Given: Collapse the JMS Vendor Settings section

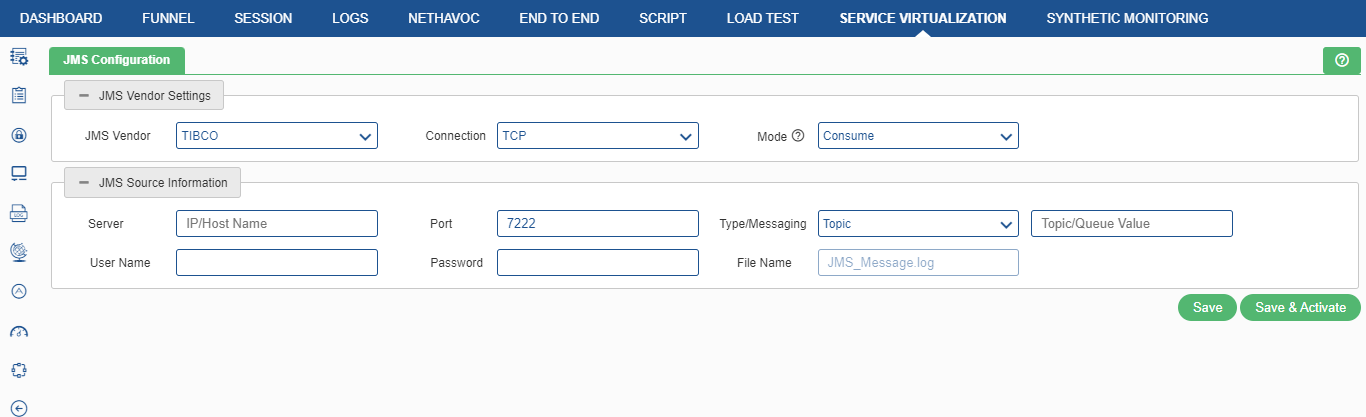Looking at the screenshot, I should pos(144,96).
